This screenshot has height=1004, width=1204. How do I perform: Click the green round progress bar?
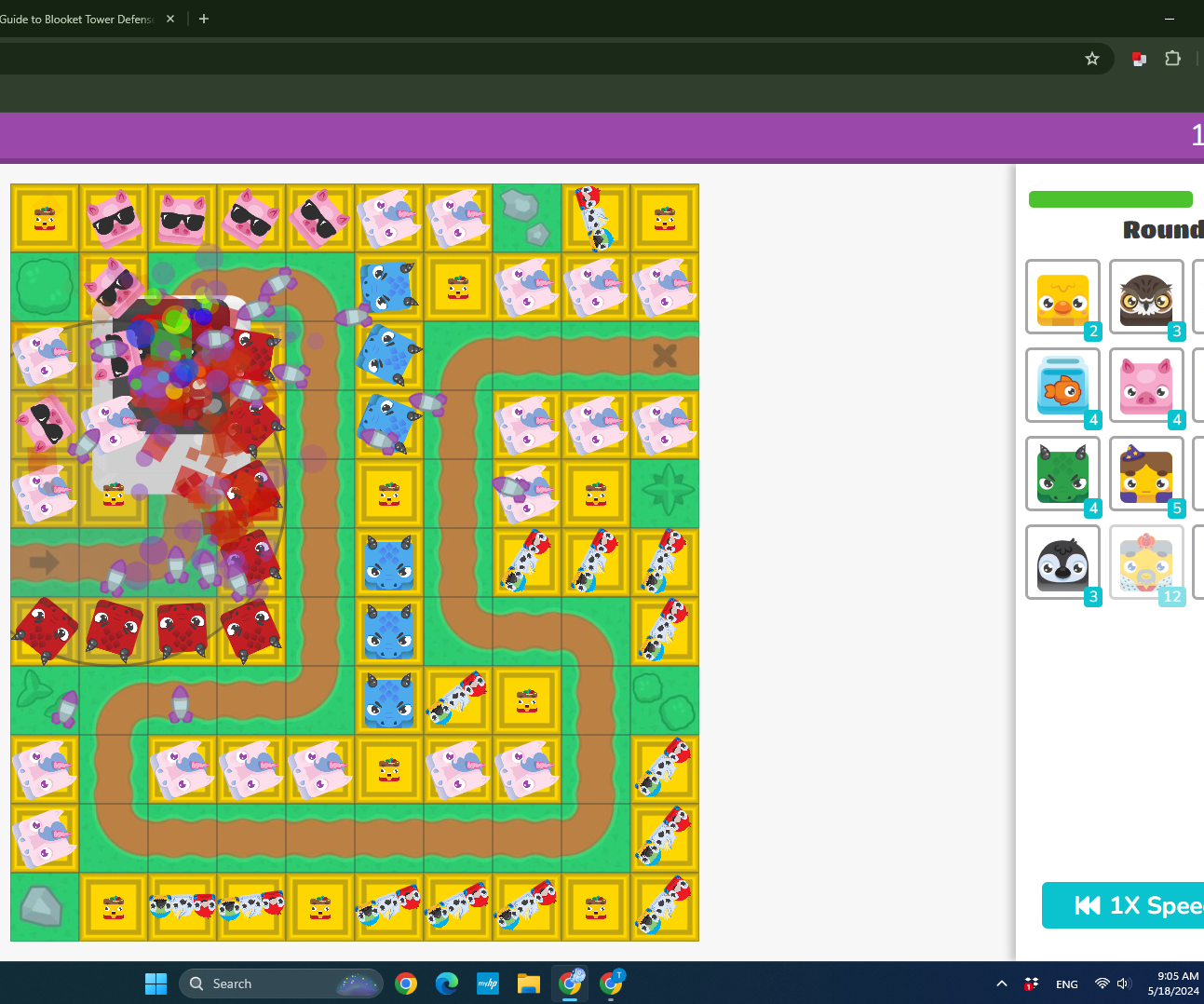[x=1110, y=198]
